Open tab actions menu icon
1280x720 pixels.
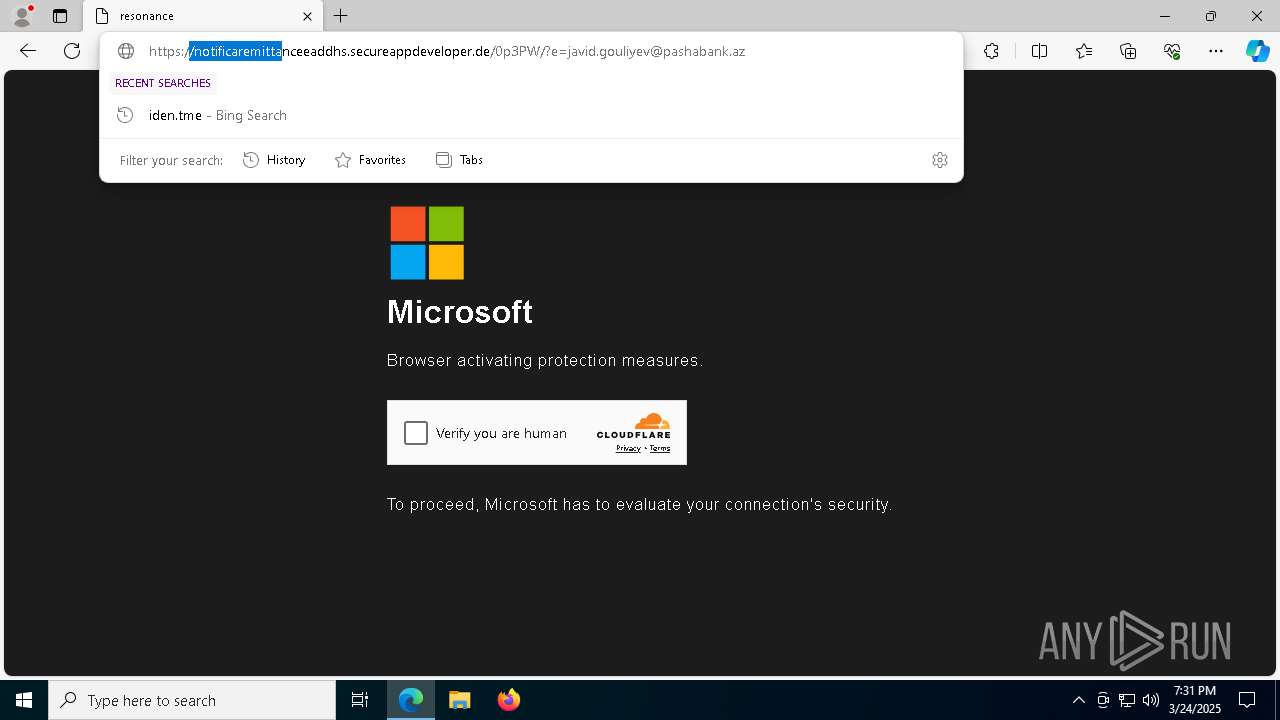pyautogui.click(x=60, y=16)
